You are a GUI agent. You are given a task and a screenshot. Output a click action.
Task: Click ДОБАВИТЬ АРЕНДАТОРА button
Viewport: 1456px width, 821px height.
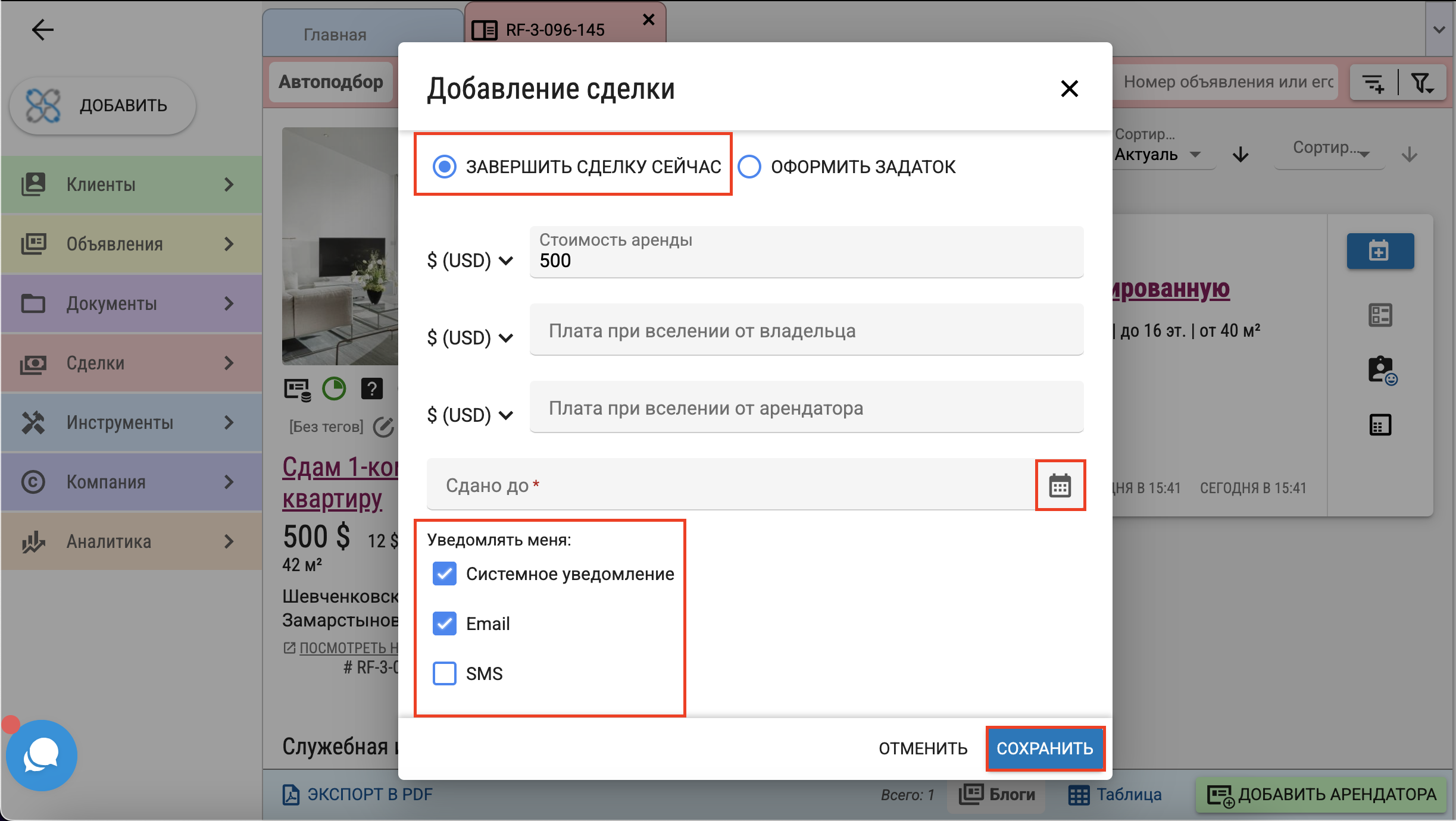[1321, 794]
